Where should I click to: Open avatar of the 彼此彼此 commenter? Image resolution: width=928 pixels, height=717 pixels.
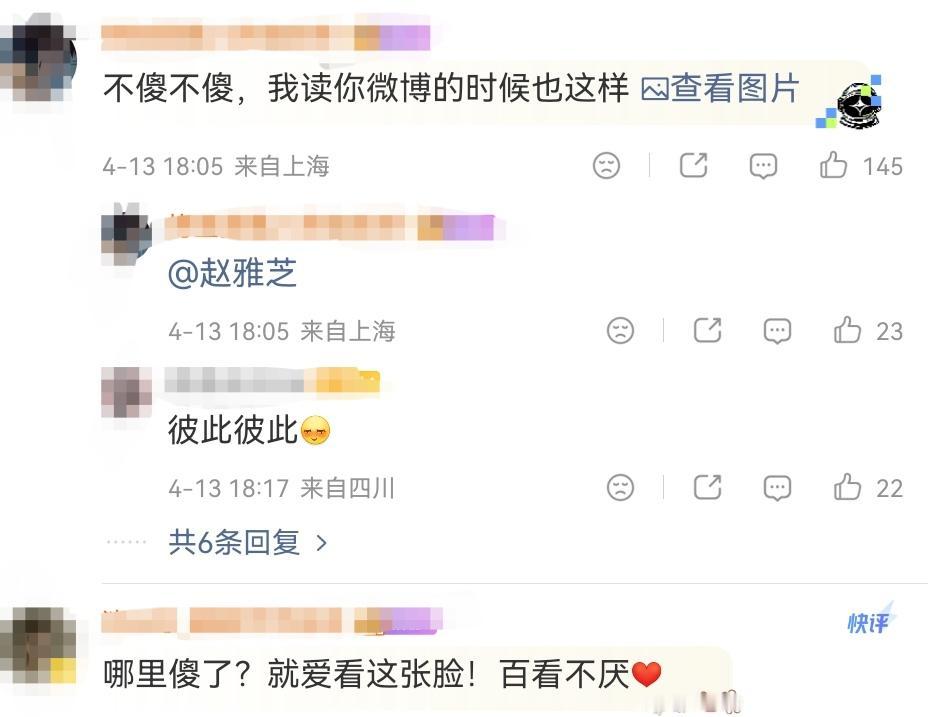click(126, 392)
